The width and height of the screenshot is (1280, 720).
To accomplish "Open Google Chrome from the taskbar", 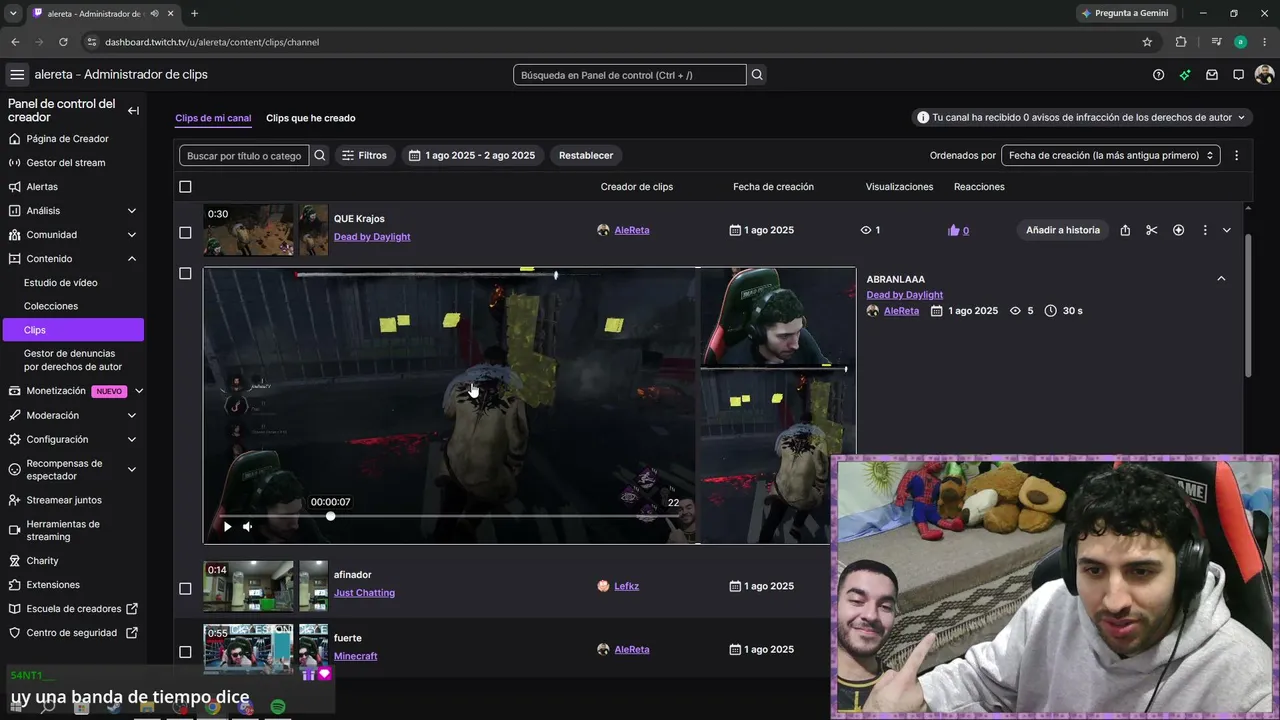I will [212, 707].
